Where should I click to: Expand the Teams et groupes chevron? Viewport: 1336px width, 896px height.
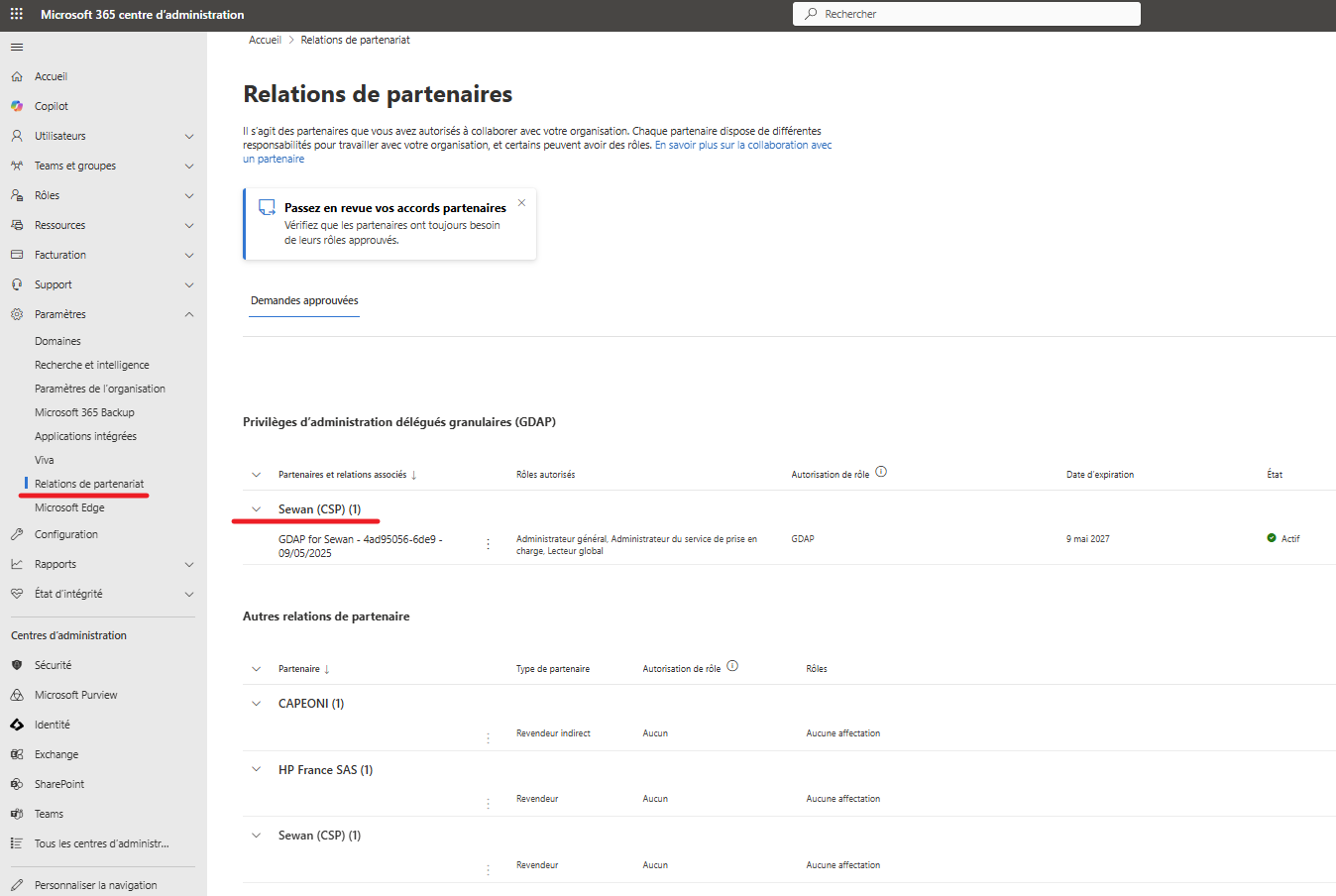click(189, 166)
